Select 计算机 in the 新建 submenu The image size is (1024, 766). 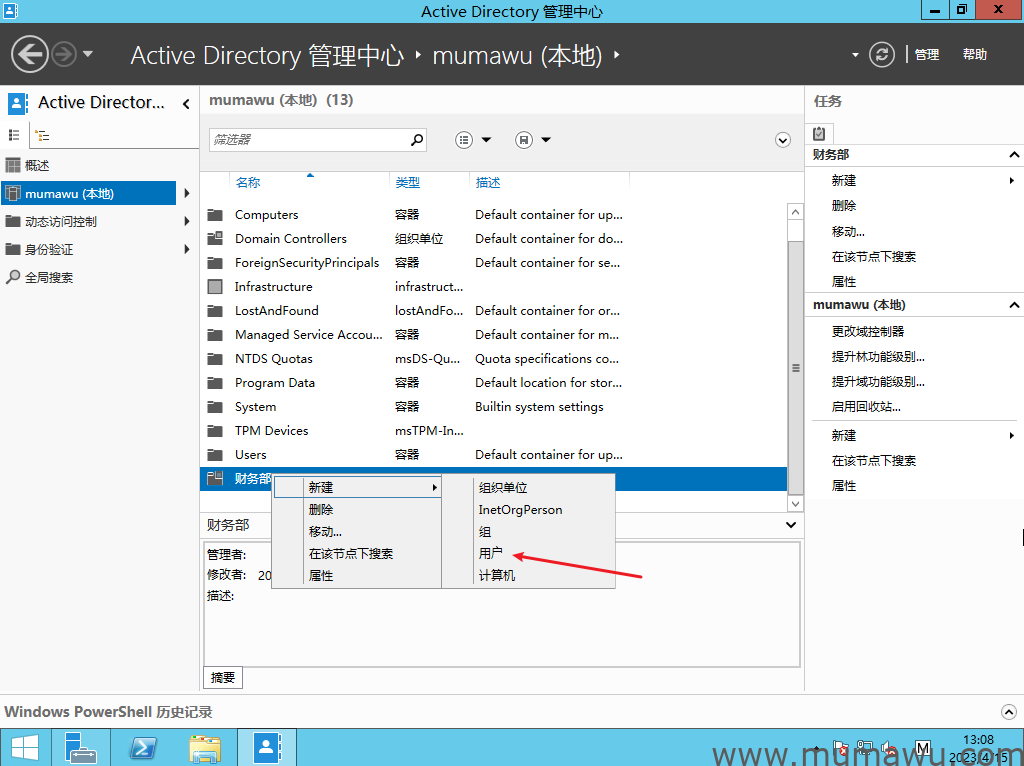point(529,576)
